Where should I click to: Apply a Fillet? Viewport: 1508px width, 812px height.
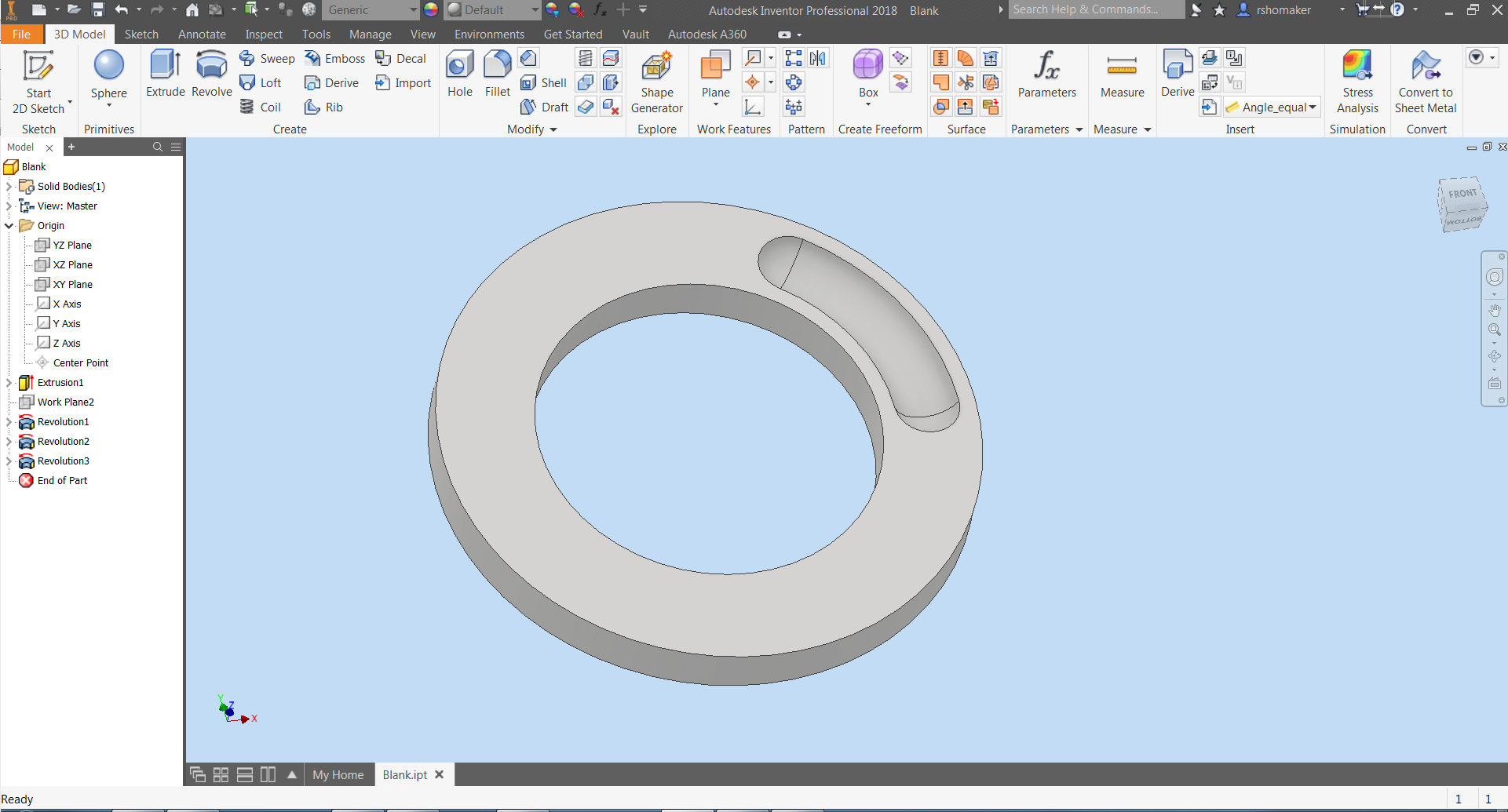[x=498, y=74]
